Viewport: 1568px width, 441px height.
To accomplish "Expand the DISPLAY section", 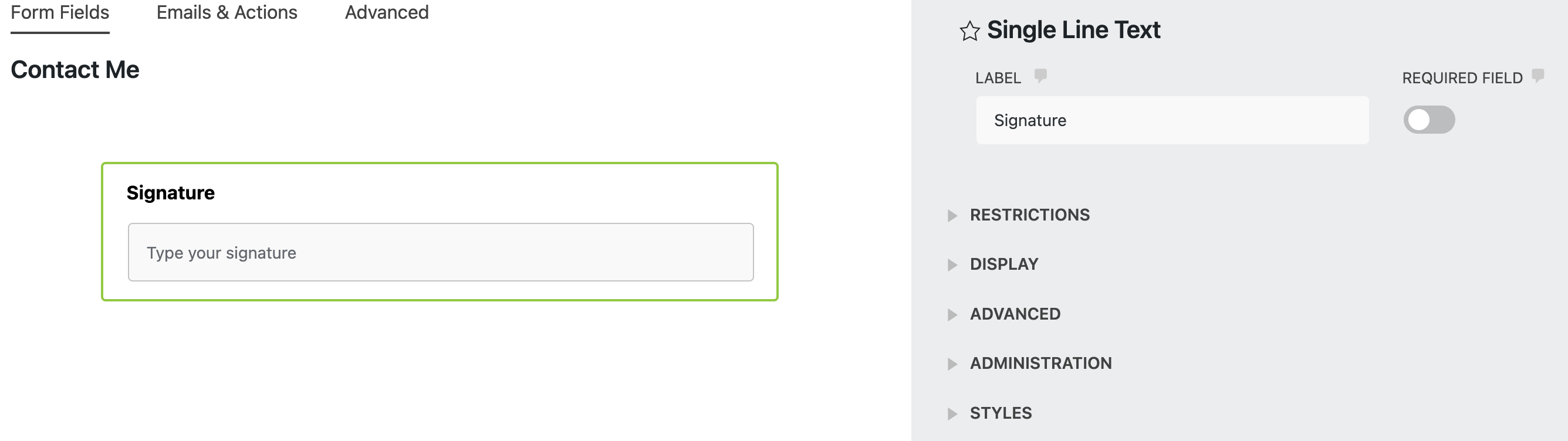I will click(1004, 264).
